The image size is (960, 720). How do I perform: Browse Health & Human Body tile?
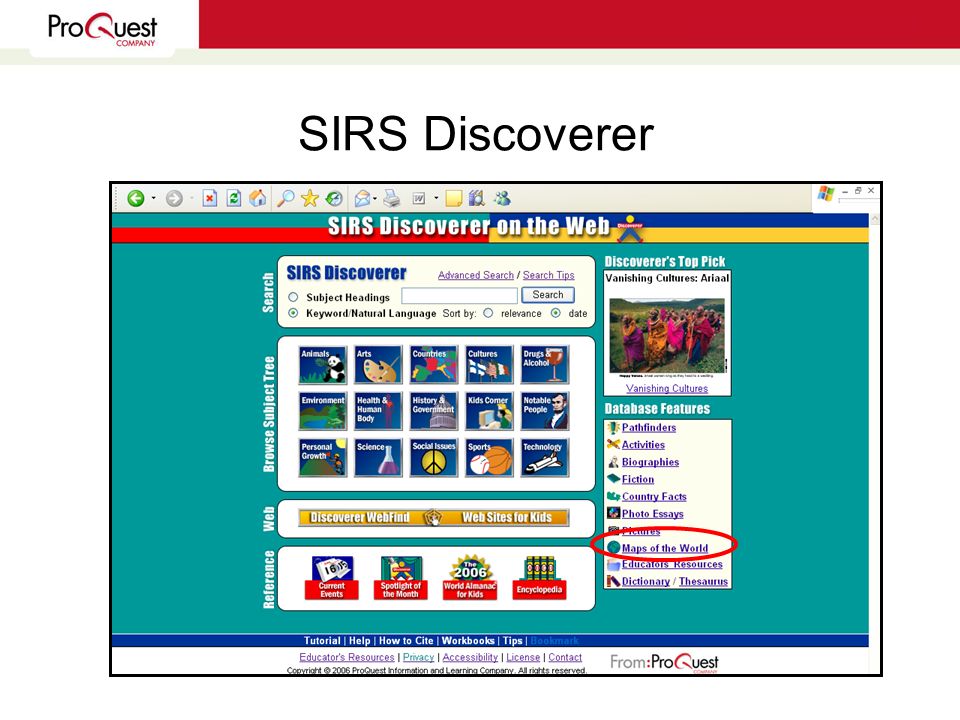[x=378, y=411]
